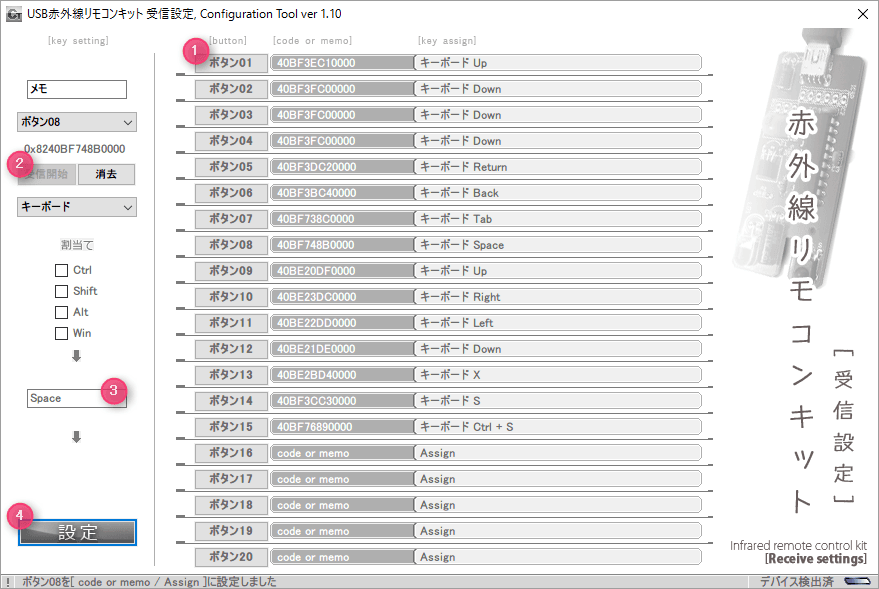Choose the ボタン20 row button

pos(231,557)
